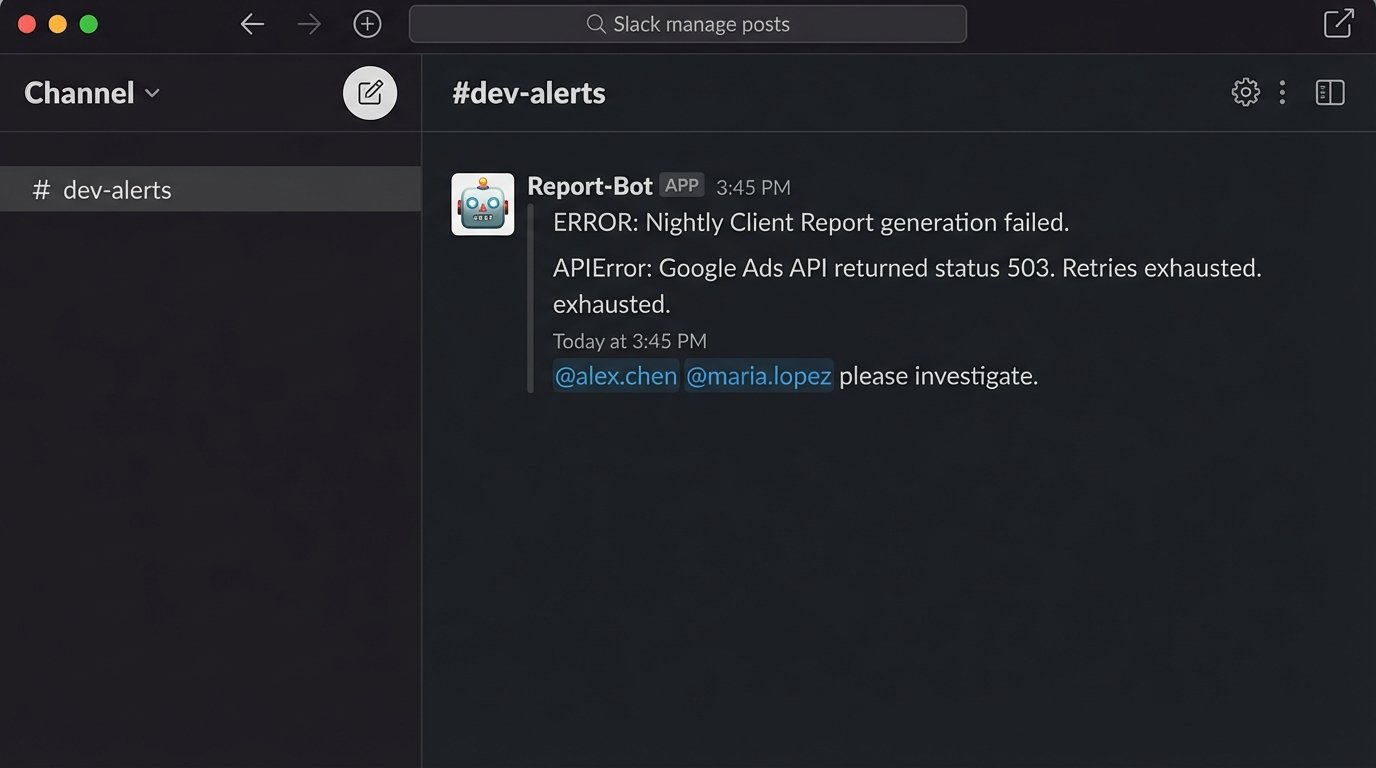Open the @alex.chen mention
This screenshot has height=768, width=1376.
click(616, 376)
